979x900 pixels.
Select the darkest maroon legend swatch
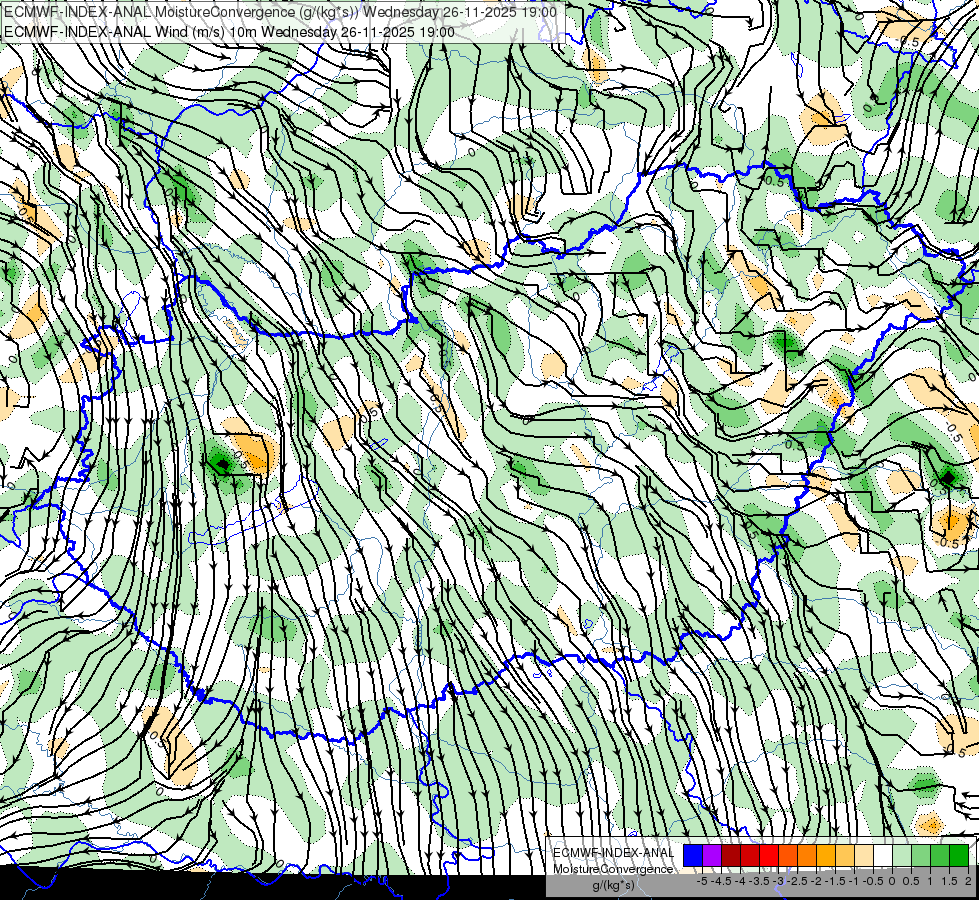731,856
